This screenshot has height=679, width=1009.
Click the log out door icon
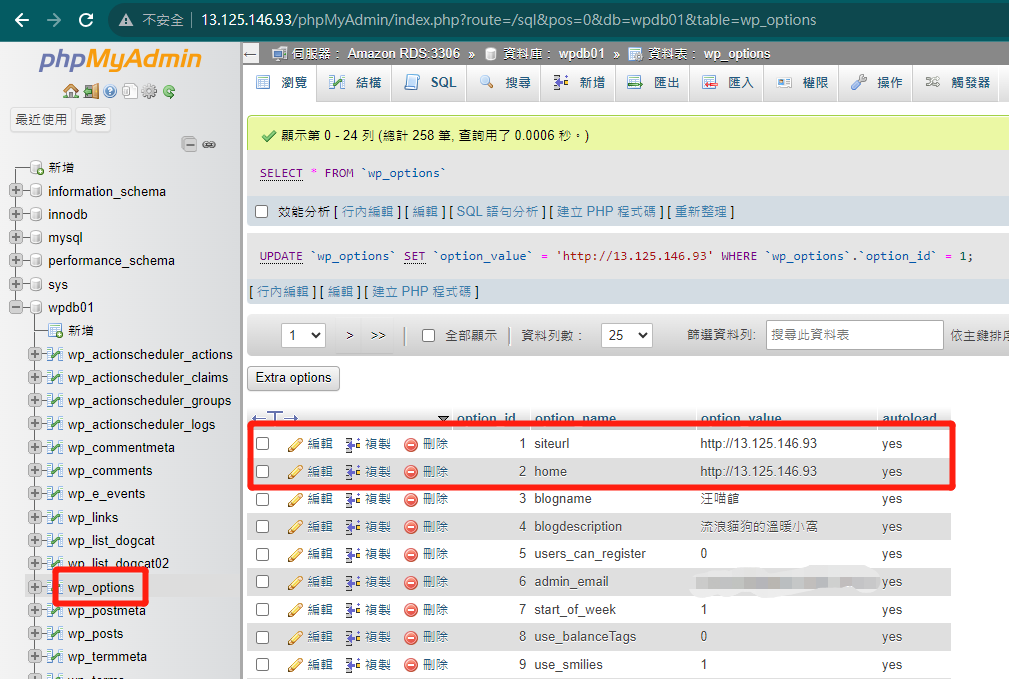point(91,91)
